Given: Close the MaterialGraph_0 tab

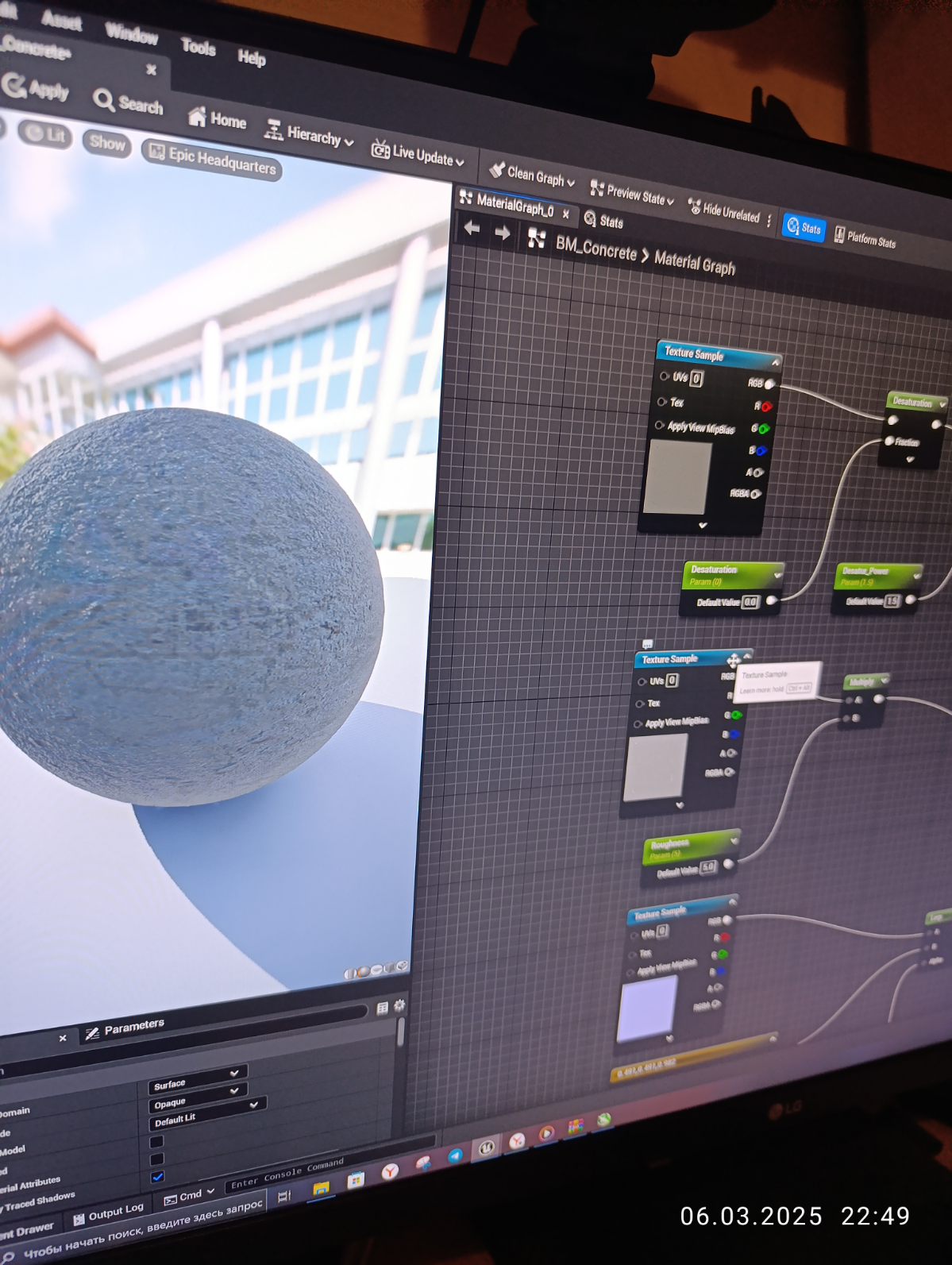Looking at the screenshot, I should pyautogui.click(x=566, y=214).
